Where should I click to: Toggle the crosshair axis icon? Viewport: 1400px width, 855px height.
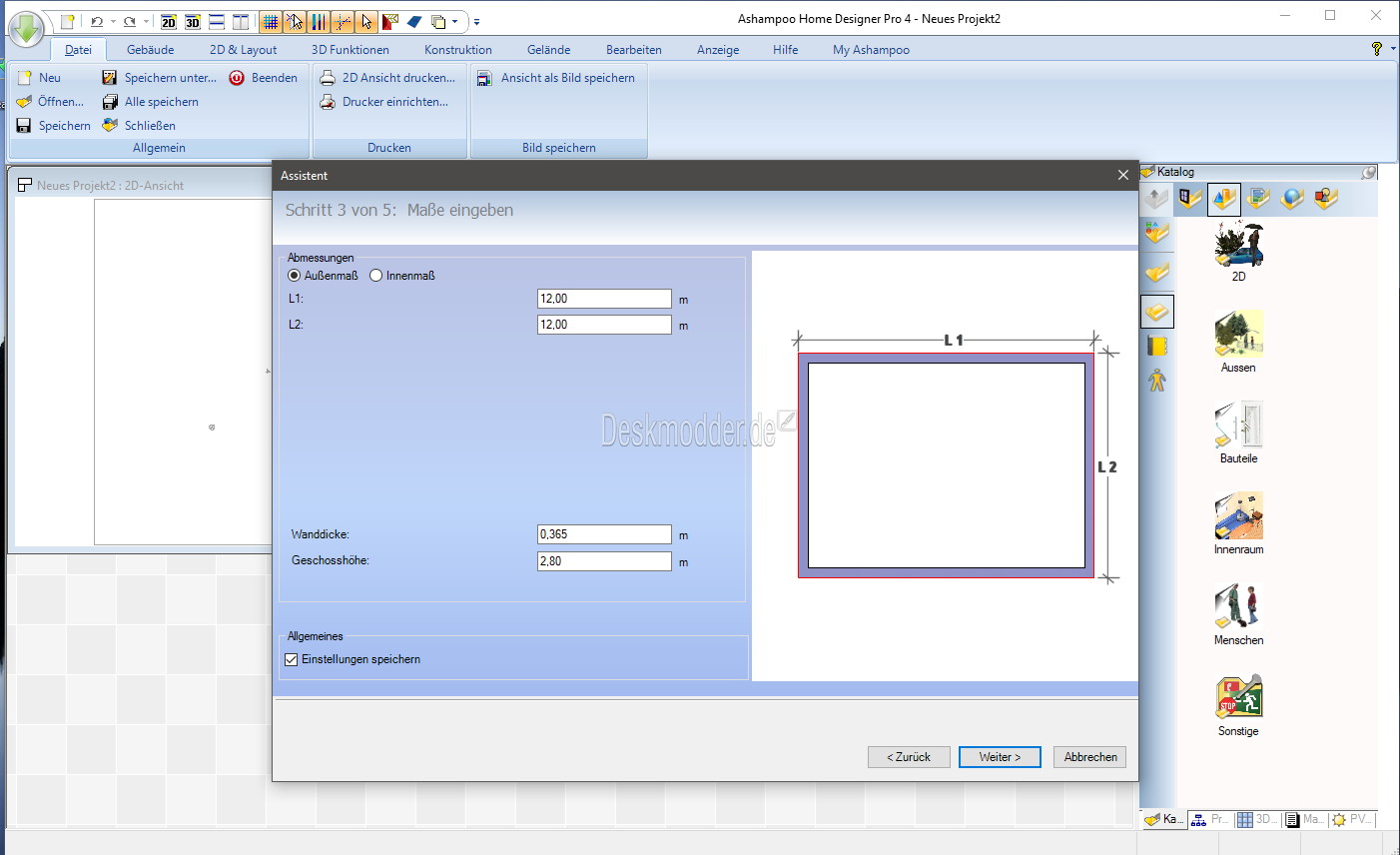[343, 21]
